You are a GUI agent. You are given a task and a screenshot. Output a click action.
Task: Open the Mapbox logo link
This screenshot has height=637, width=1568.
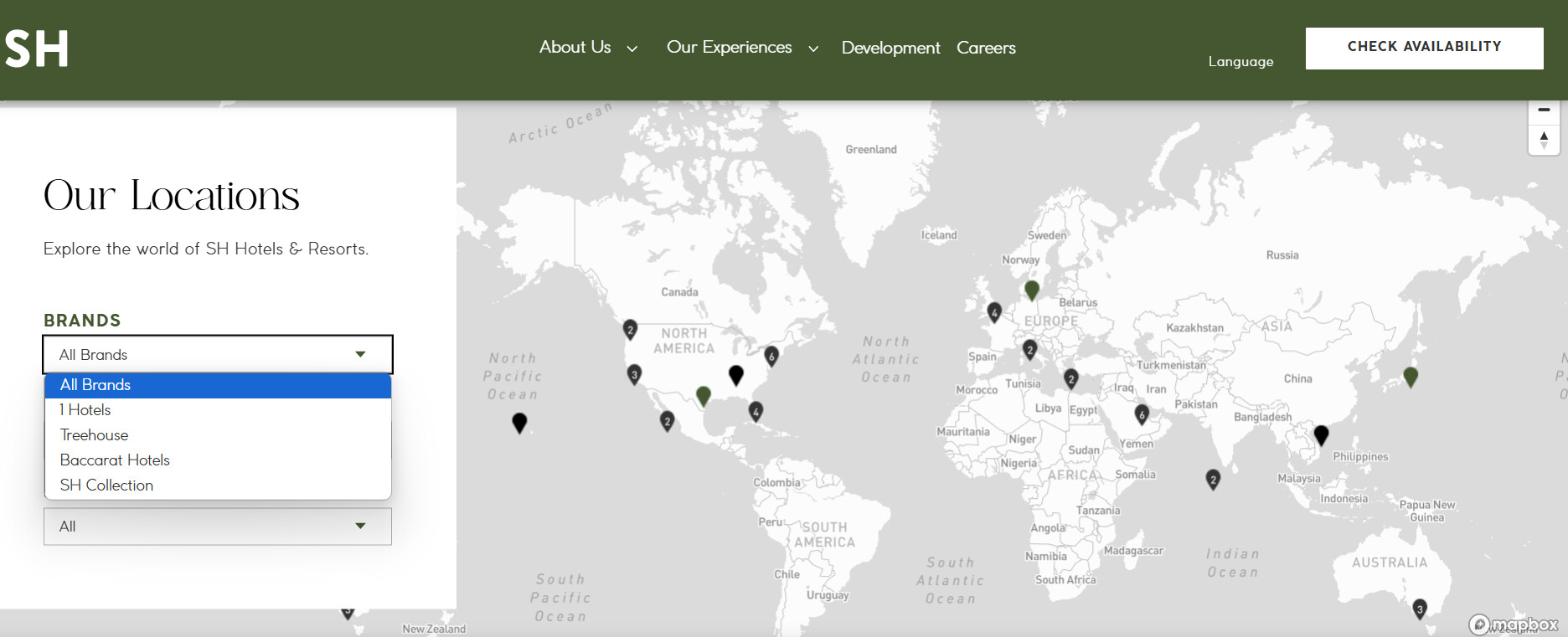click(x=1514, y=624)
